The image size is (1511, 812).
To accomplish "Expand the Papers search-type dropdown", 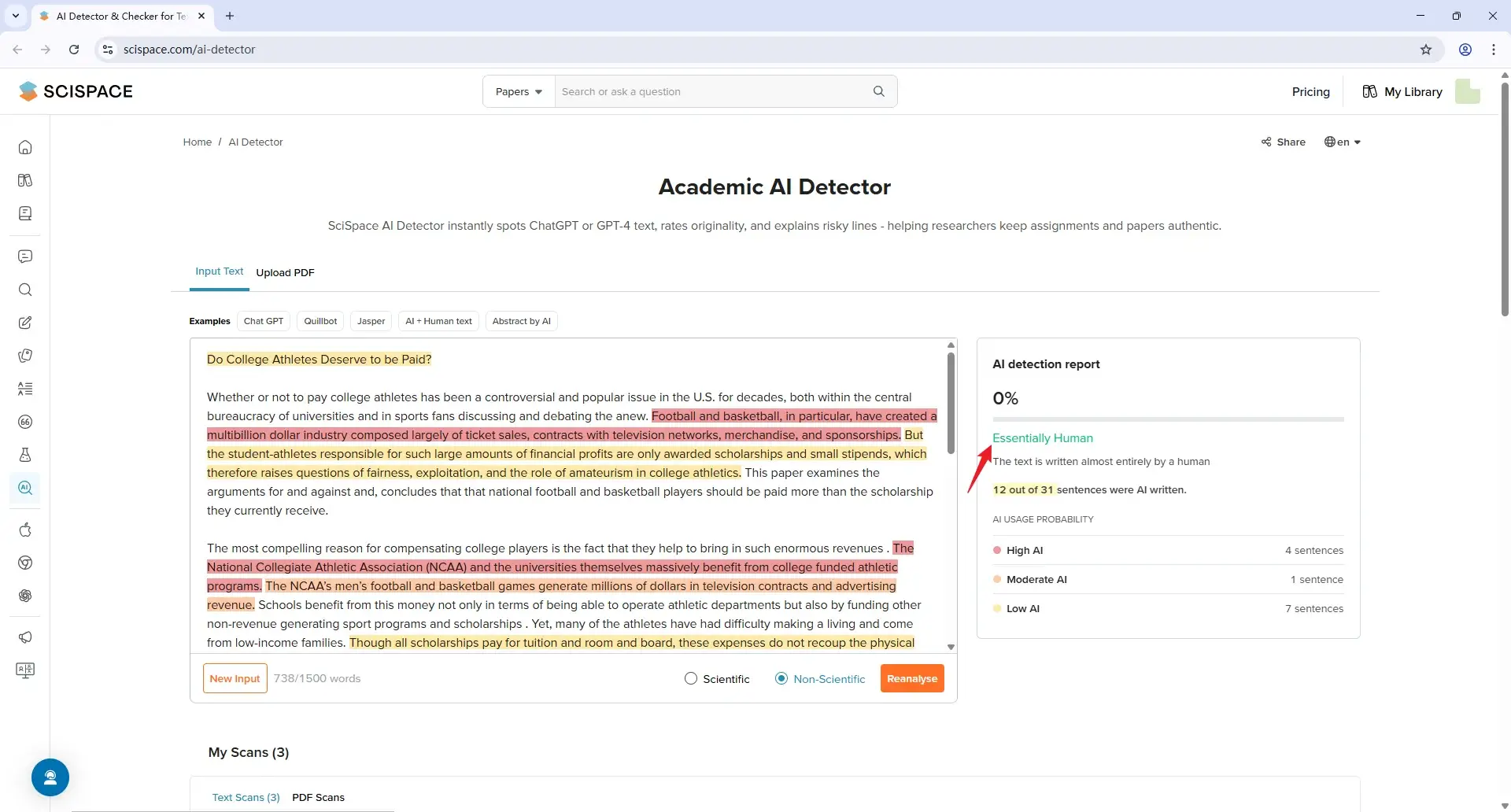I will 519,91.
